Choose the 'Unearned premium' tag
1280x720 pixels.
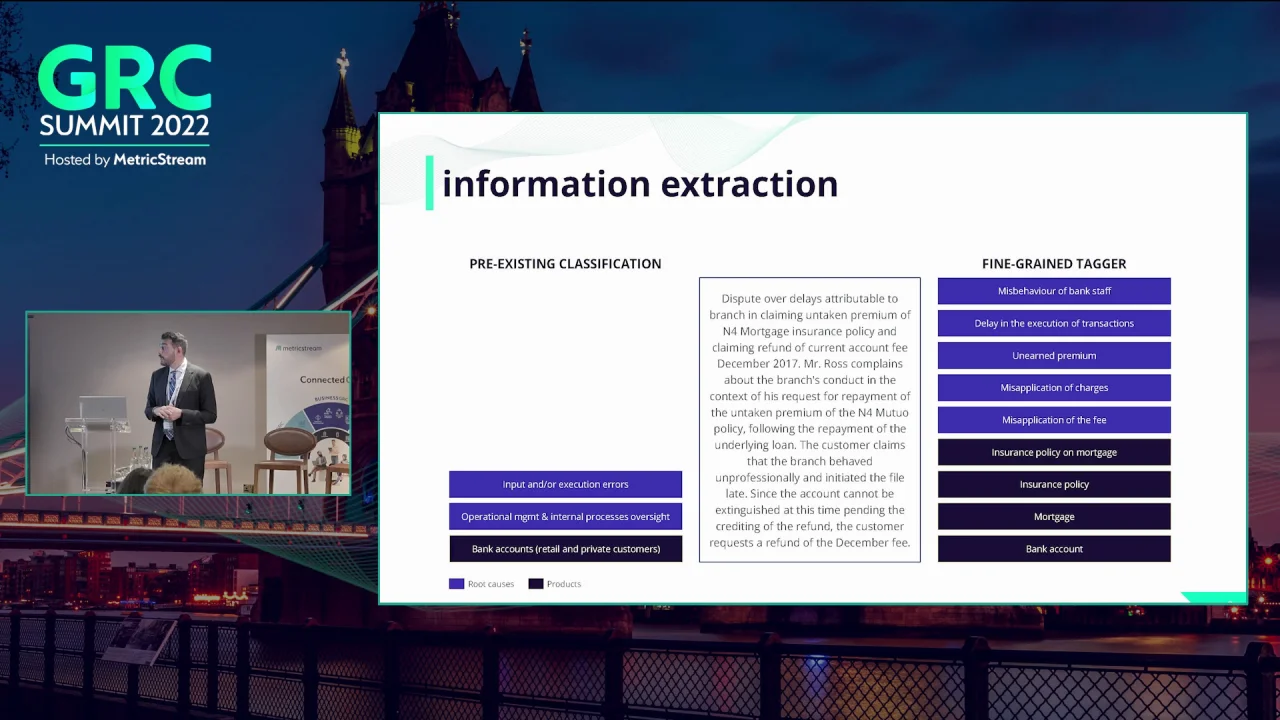click(1054, 356)
